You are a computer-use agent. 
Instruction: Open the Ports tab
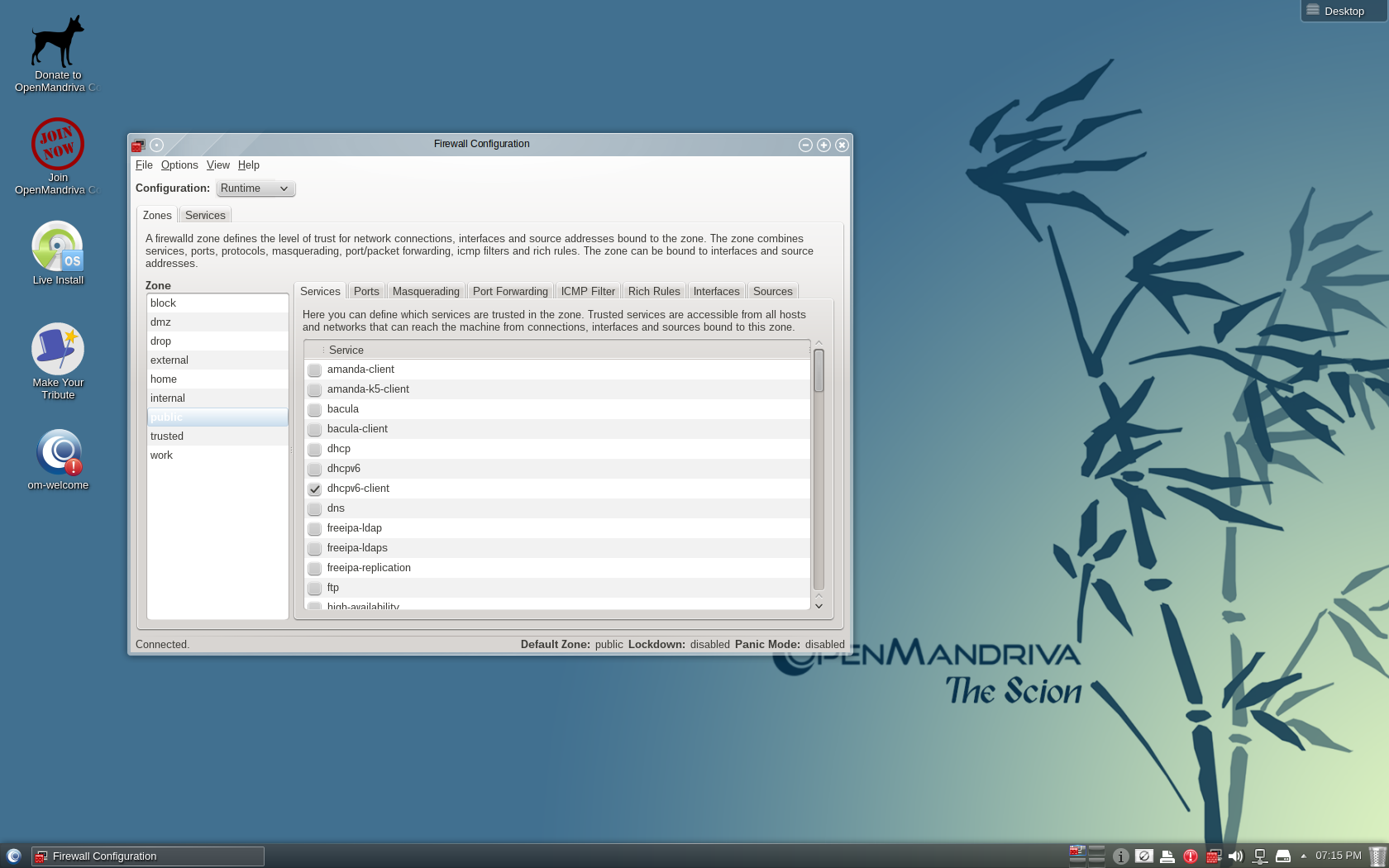(x=366, y=291)
